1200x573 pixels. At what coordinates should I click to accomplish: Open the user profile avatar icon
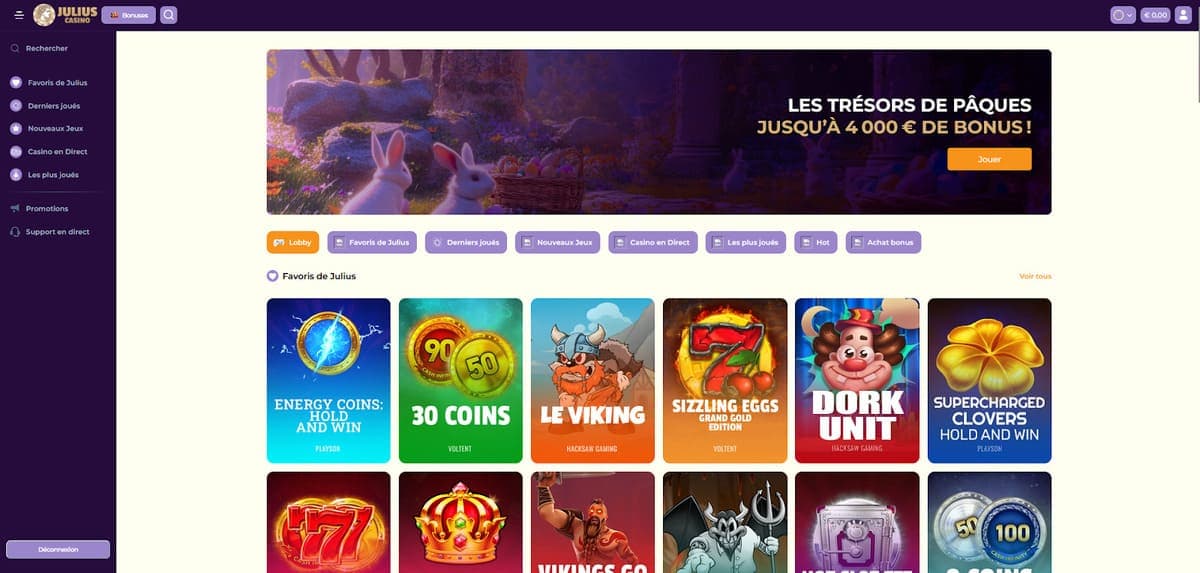(x=1185, y=15)
